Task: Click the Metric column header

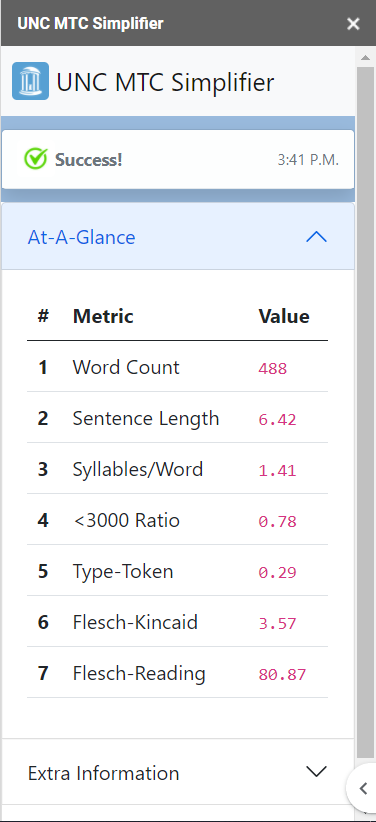Action: (x=103, y=316)
